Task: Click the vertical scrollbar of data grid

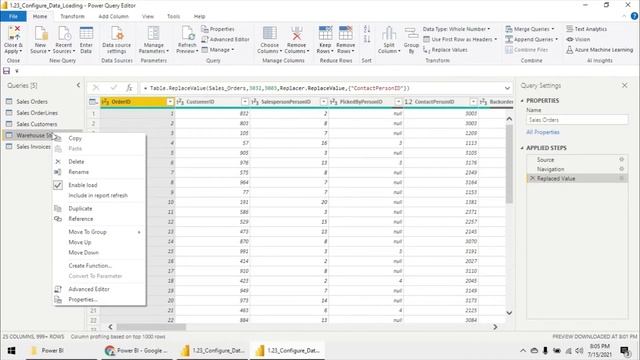Action: point(509,164)
